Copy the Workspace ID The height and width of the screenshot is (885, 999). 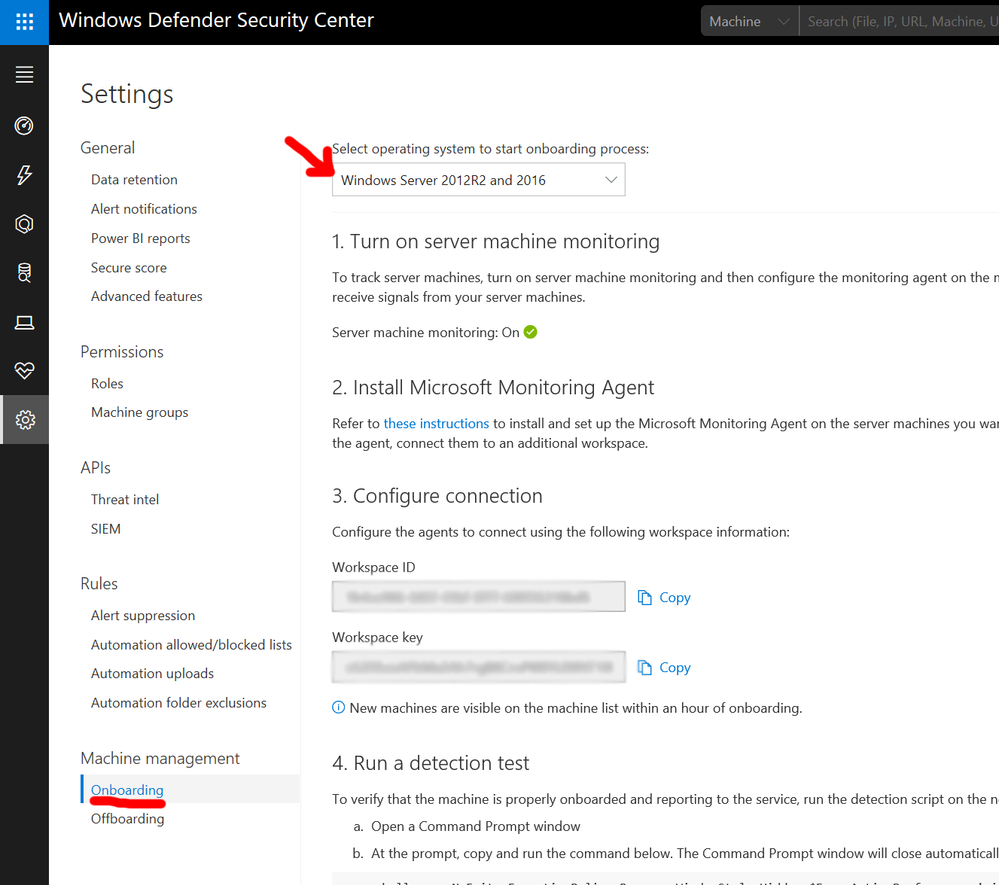click(674, 597)
